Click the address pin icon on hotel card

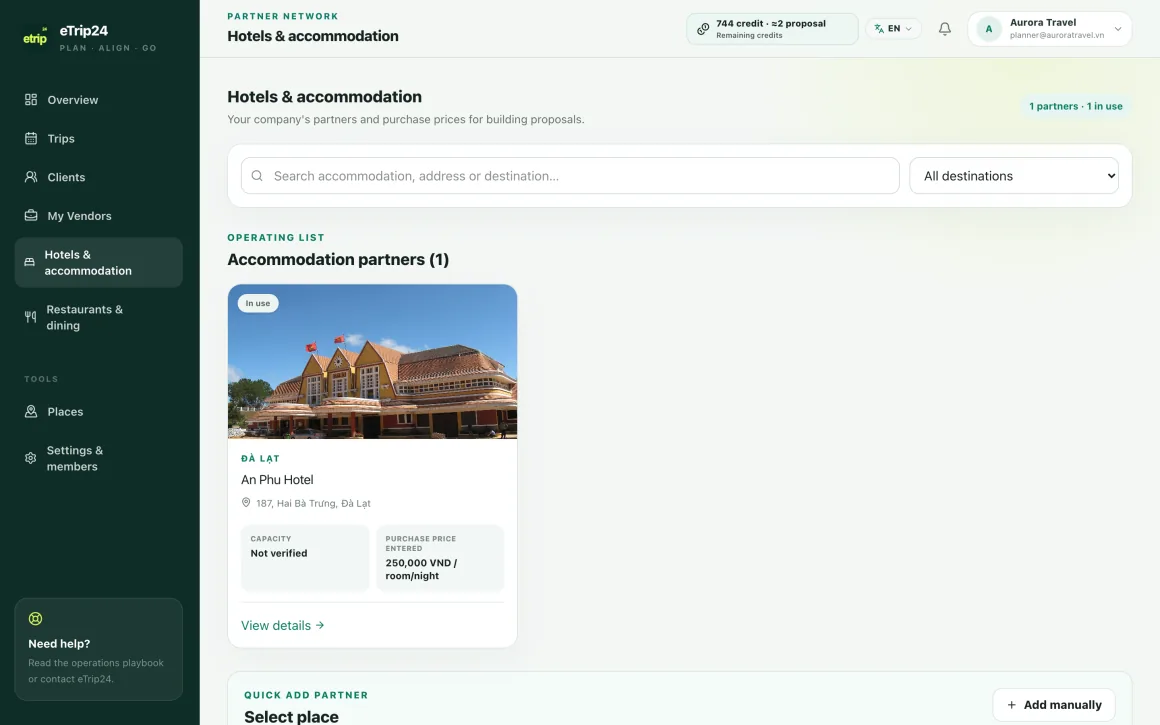point(246,502)
